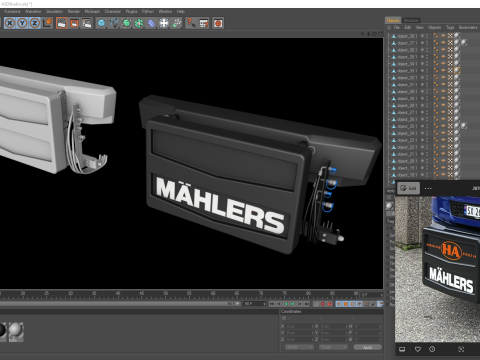Open Render Settings toolbar icon
Image resolution: width=480 pixels, height=360 pixels.
[x=87, y=23]
